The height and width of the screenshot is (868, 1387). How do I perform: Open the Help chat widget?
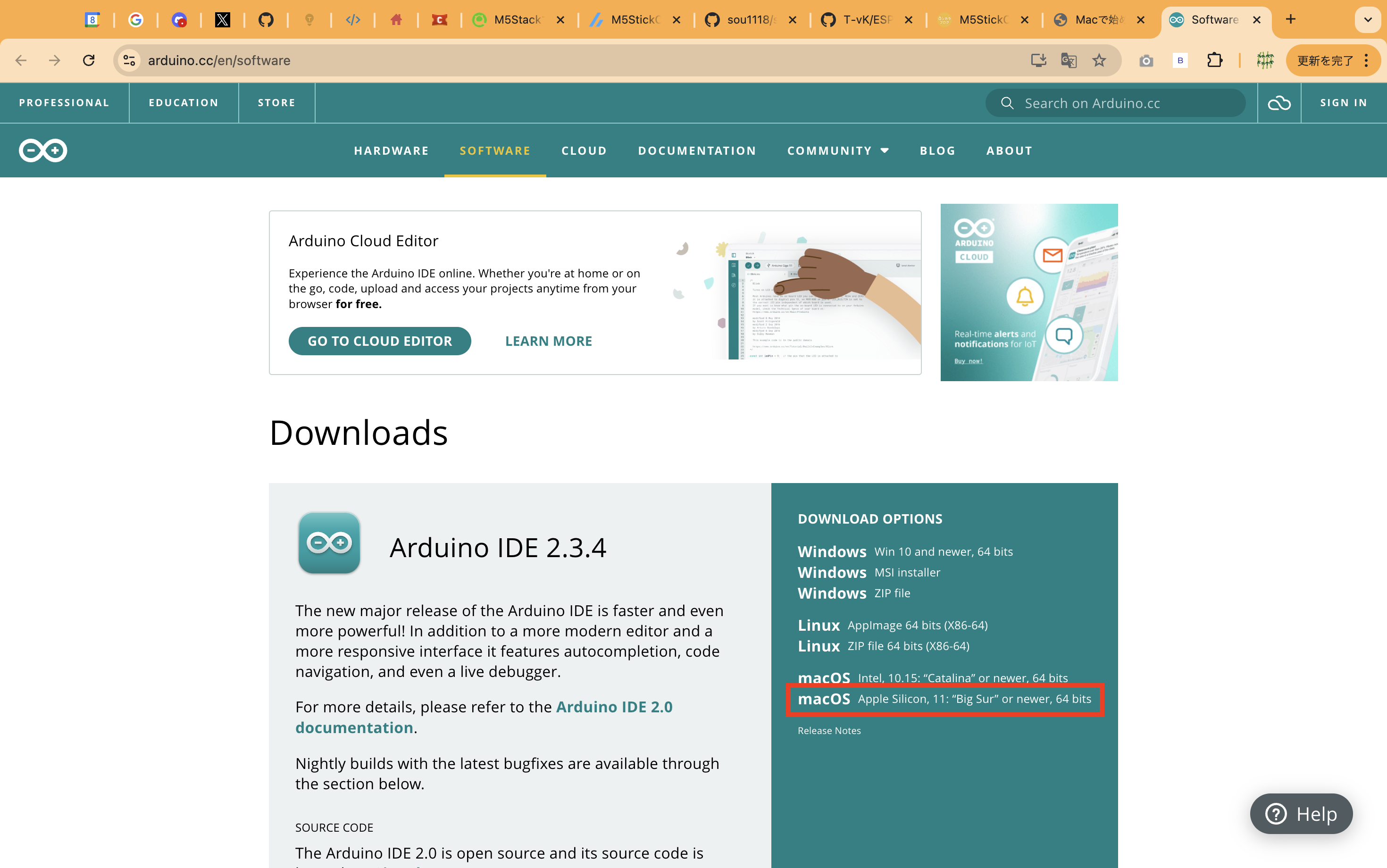coord(1301,813)
